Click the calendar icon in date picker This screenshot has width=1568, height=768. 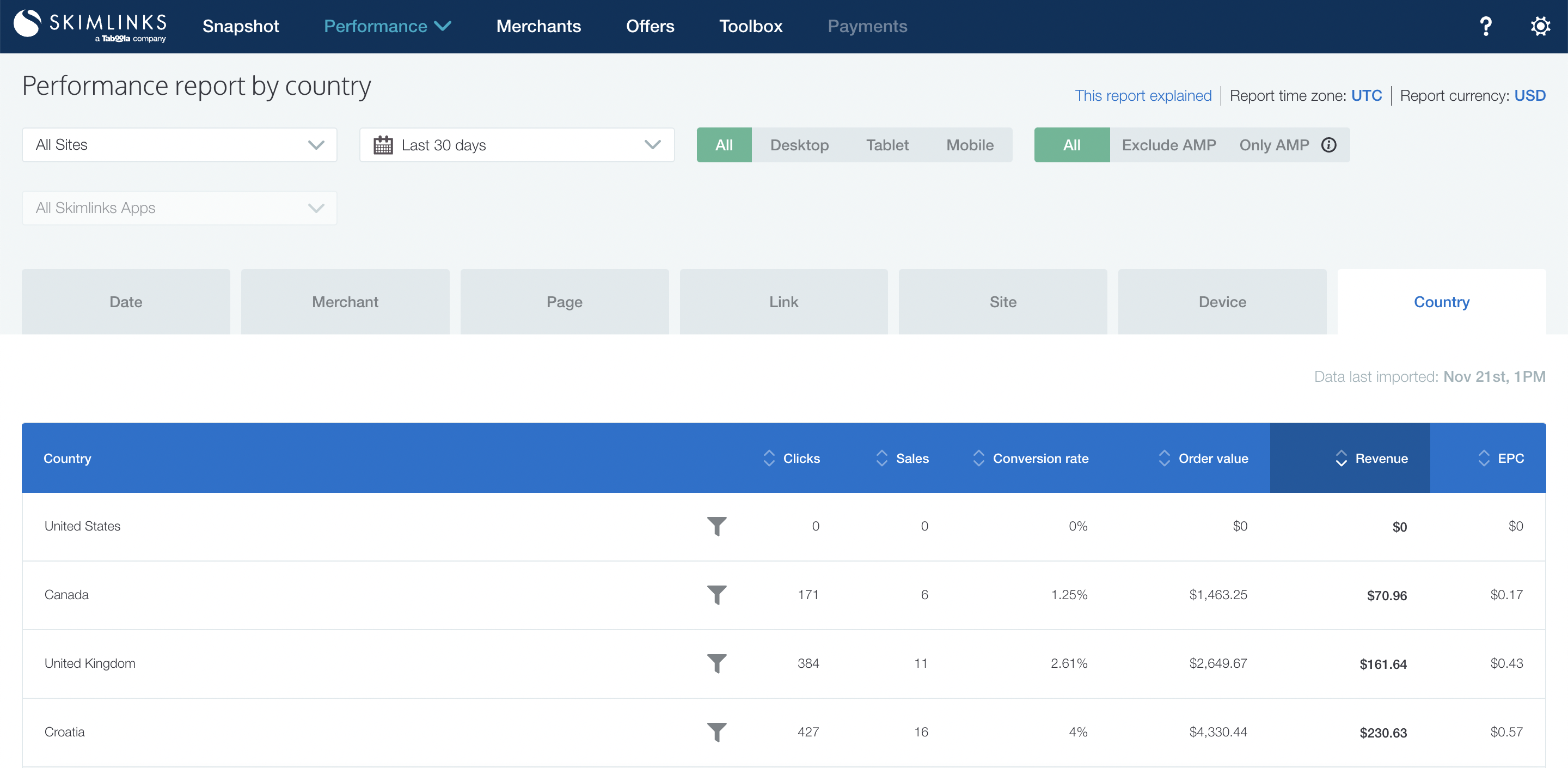383,145
